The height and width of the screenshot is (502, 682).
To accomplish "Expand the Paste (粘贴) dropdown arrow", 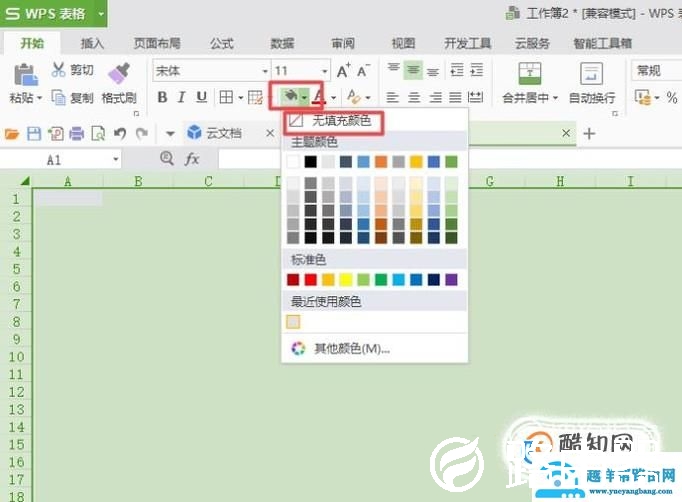I will point(40,98).
